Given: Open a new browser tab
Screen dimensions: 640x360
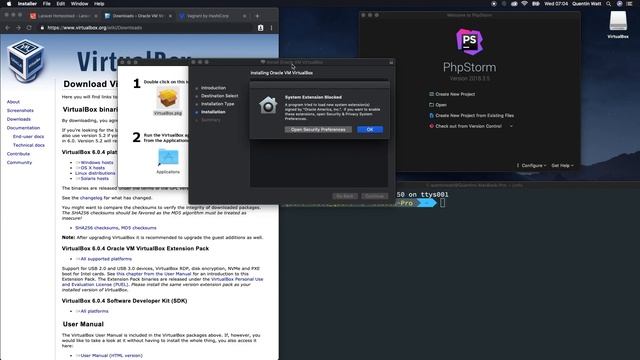Looking at the screenshot, I should tap(257, 16).
